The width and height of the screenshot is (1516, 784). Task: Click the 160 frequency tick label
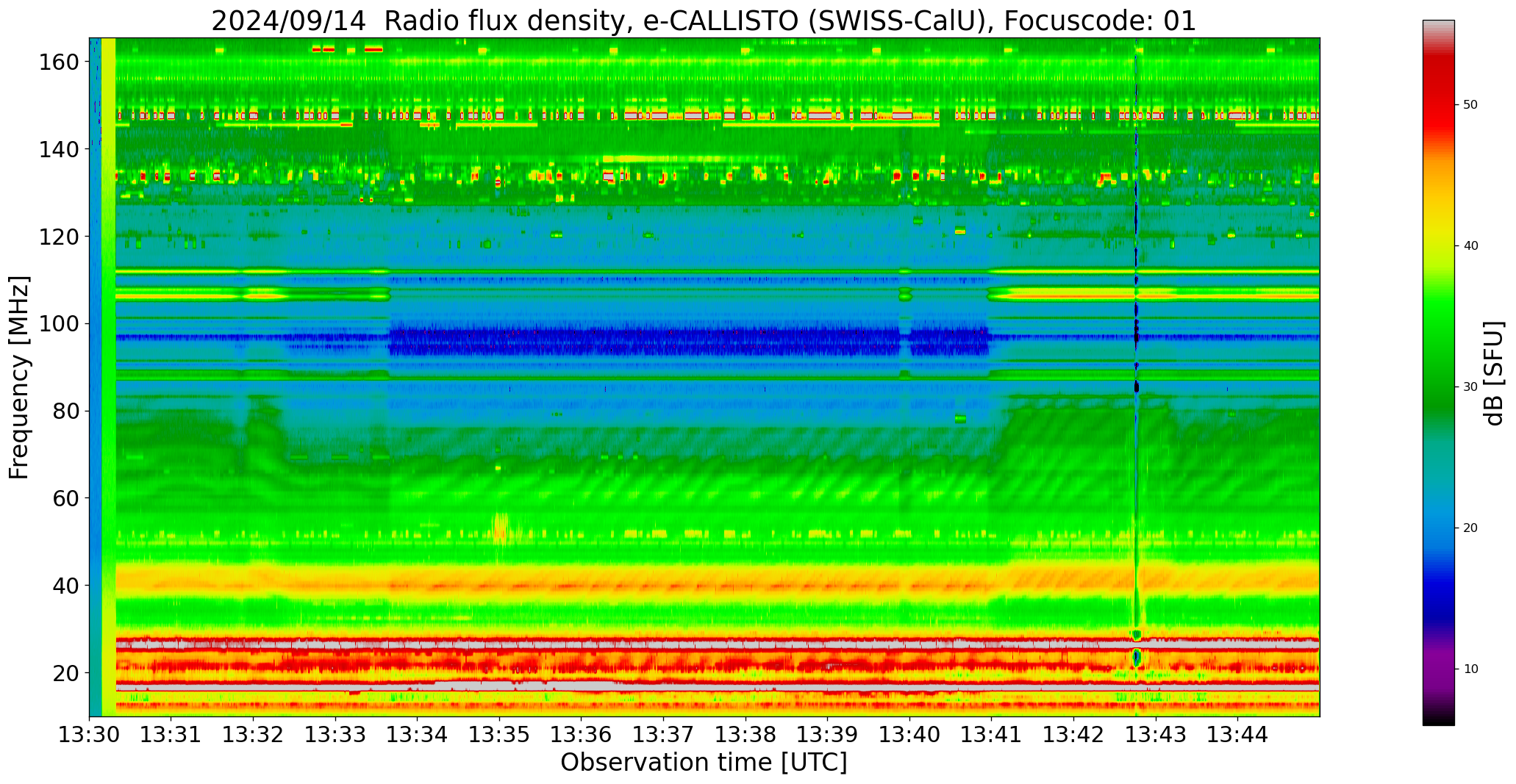pos(58,62)
